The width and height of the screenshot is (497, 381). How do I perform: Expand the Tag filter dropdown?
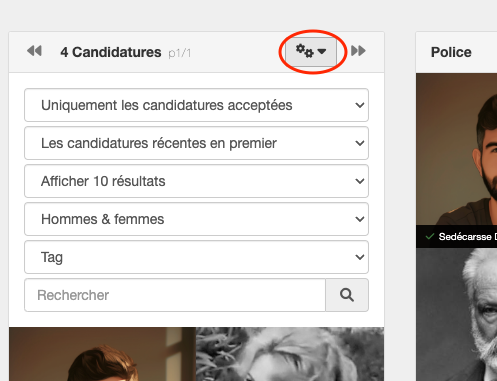click(196, 257)
